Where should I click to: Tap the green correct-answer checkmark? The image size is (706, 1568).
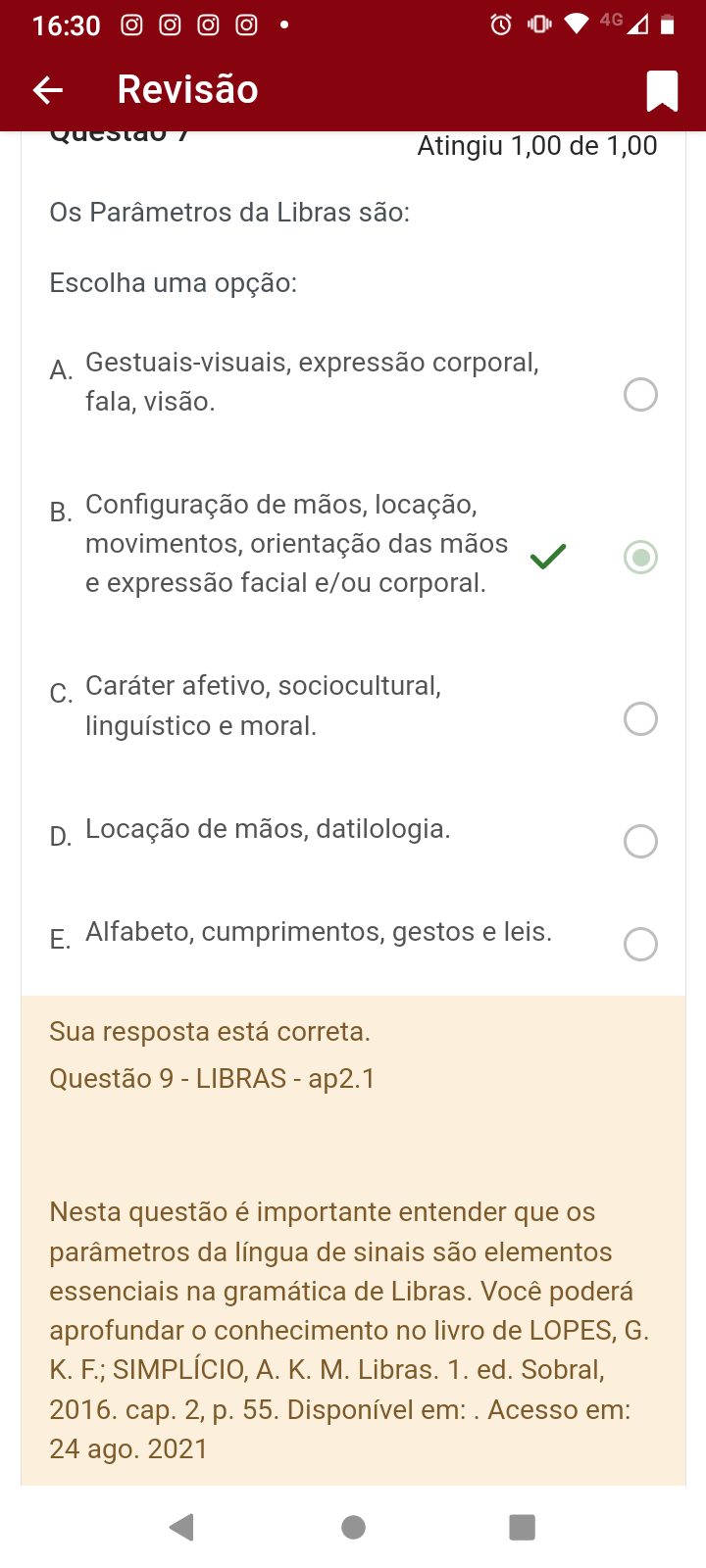[548, 557]
